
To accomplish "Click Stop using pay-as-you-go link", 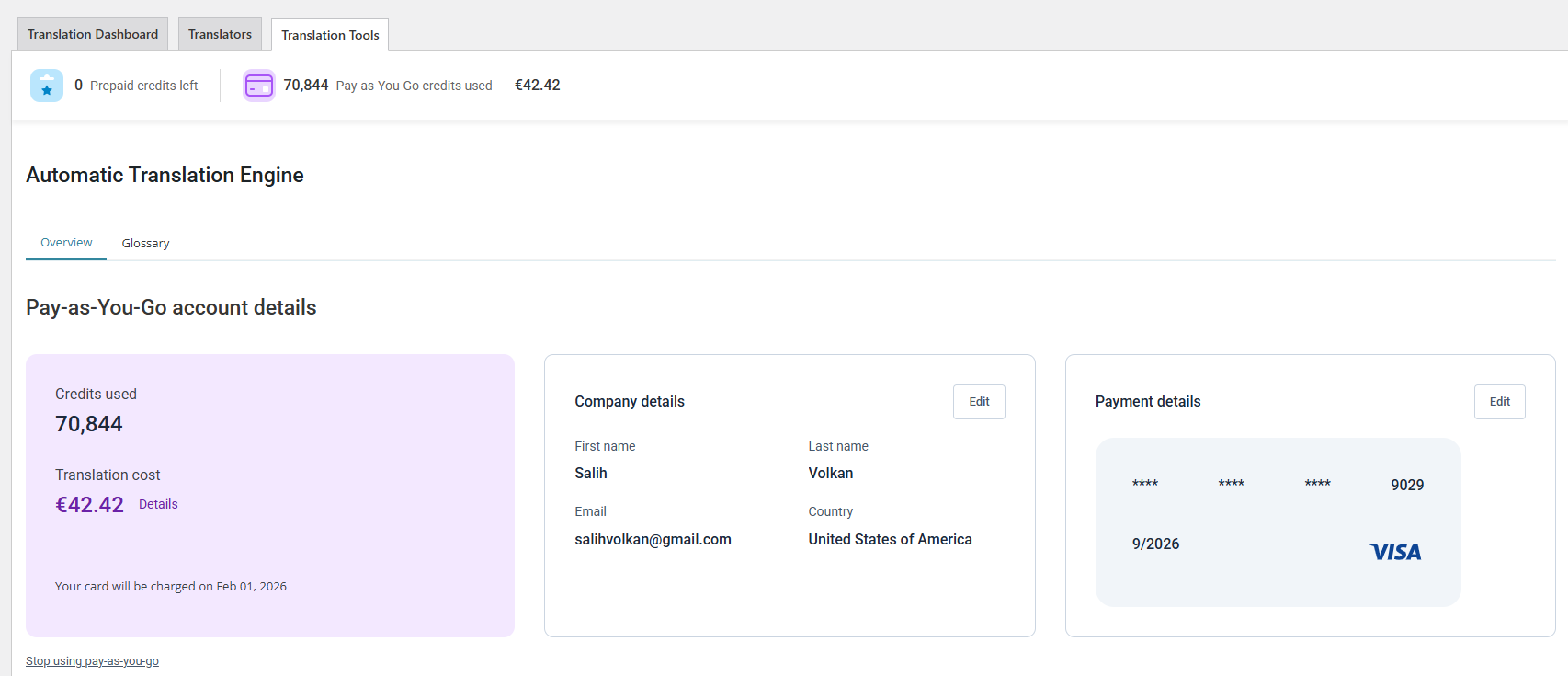I will (92, 661).
